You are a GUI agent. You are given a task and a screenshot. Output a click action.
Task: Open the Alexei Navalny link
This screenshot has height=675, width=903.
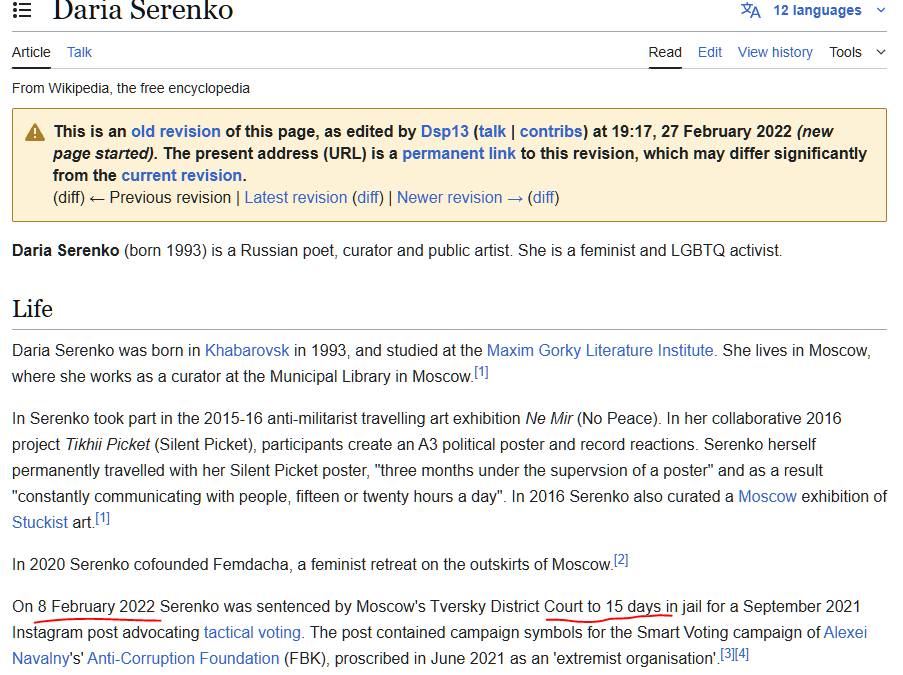845,632
